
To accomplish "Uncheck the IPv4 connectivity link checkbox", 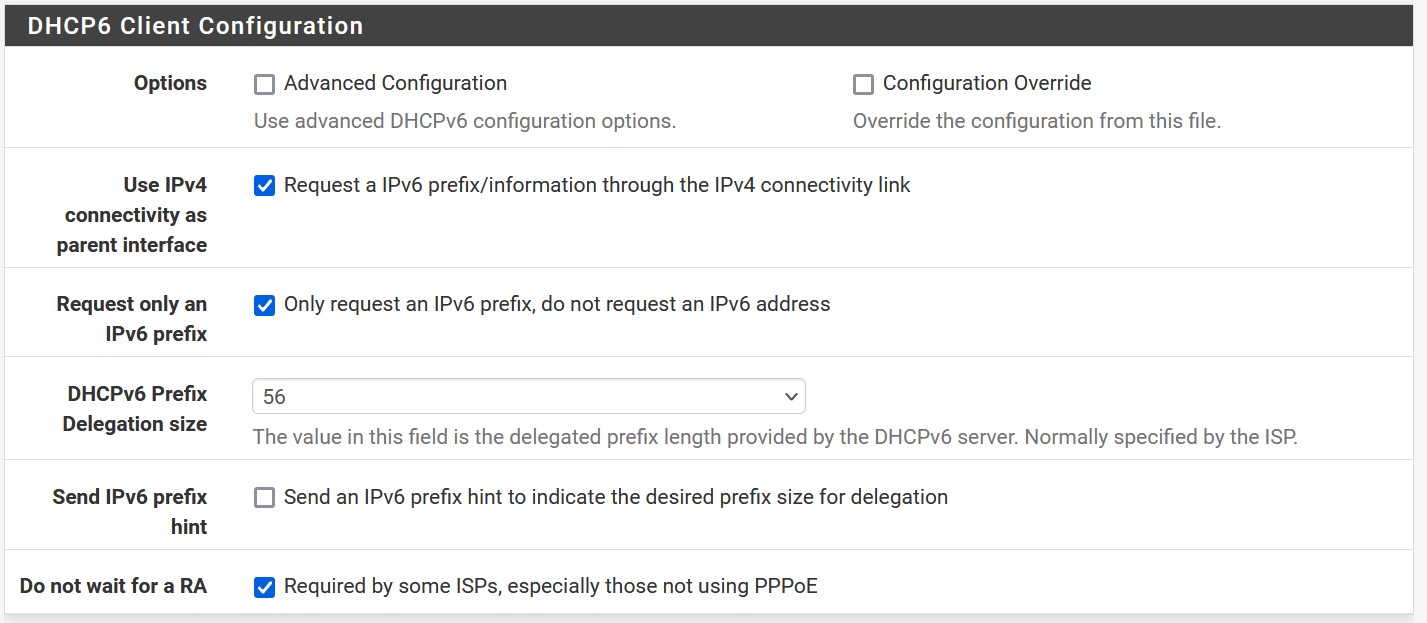I will pos(264,186).
